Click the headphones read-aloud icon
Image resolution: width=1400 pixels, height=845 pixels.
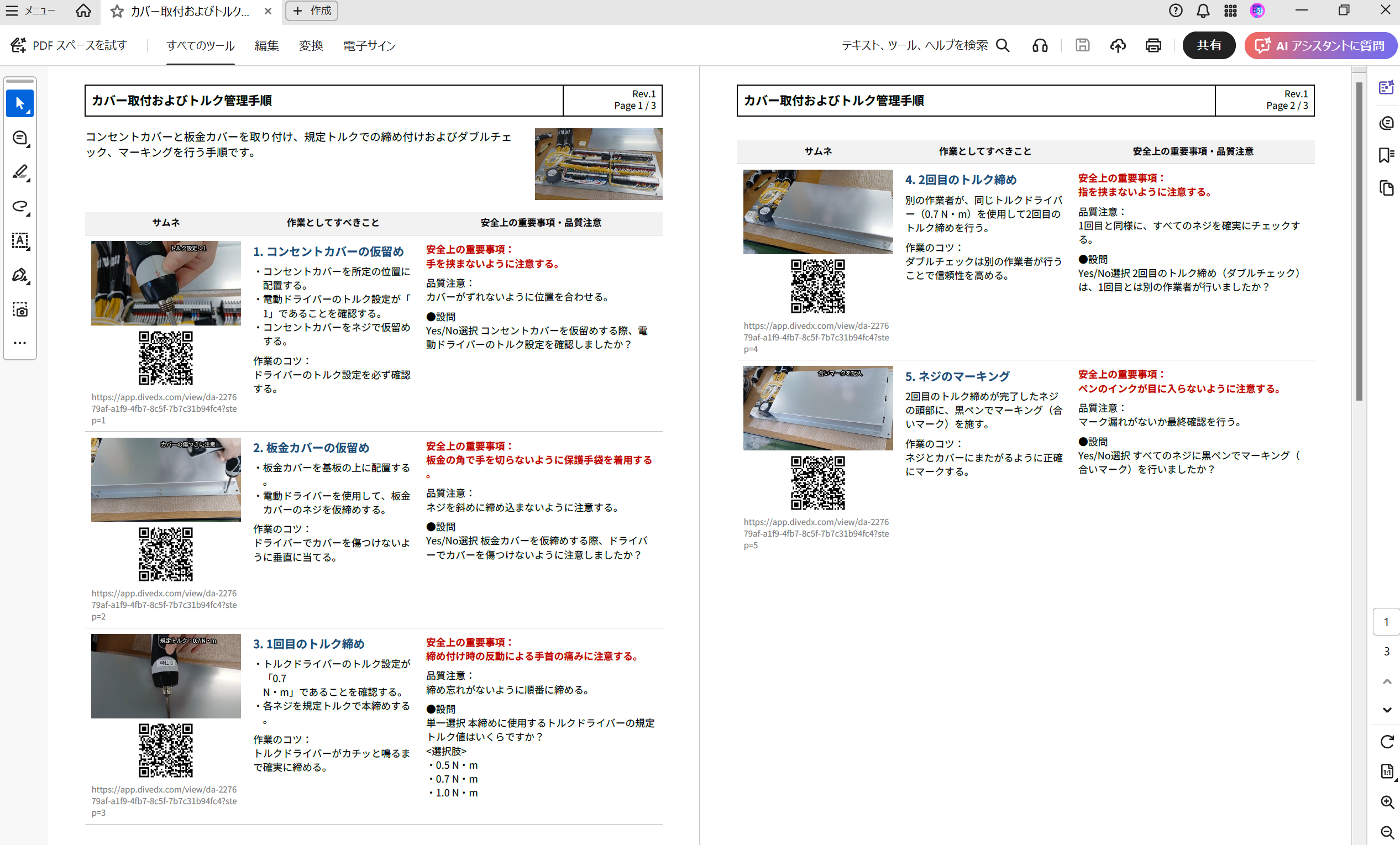click(1040, 45)
